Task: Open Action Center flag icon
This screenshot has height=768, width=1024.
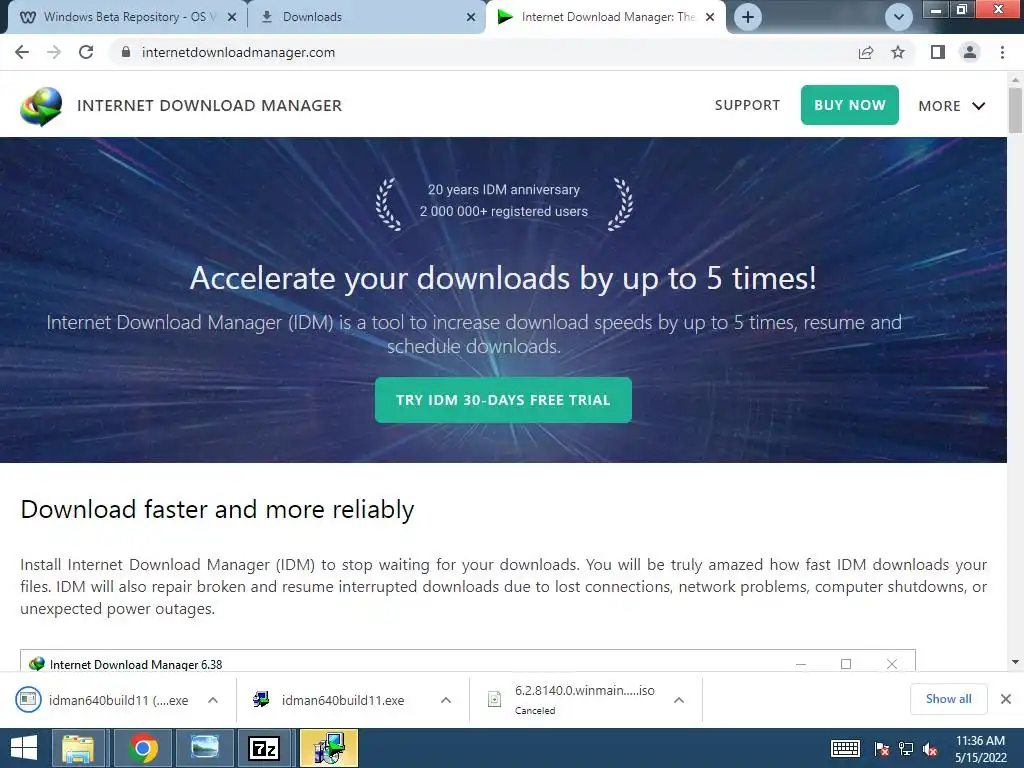Action: tap(881, 748)
